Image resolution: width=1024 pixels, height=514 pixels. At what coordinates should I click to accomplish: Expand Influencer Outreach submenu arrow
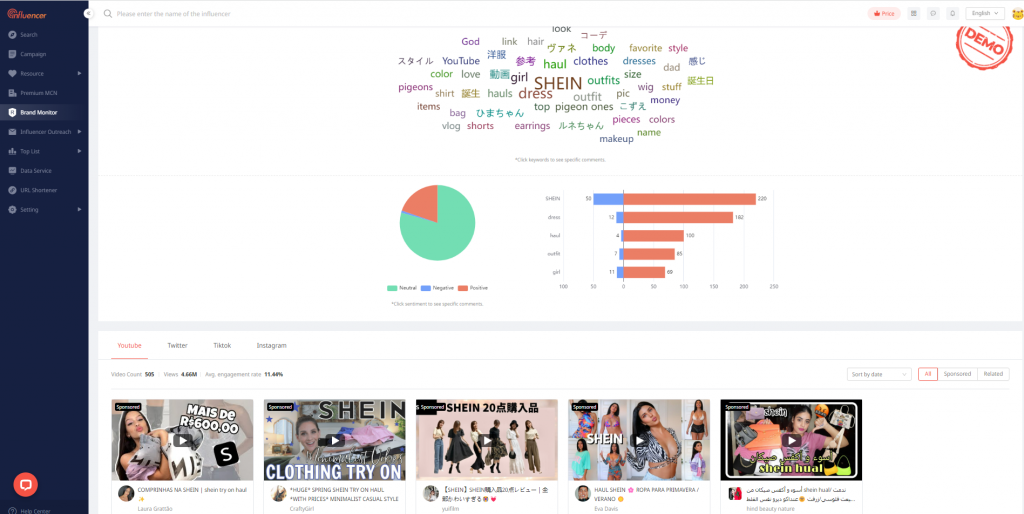click(x=80, y=131)
